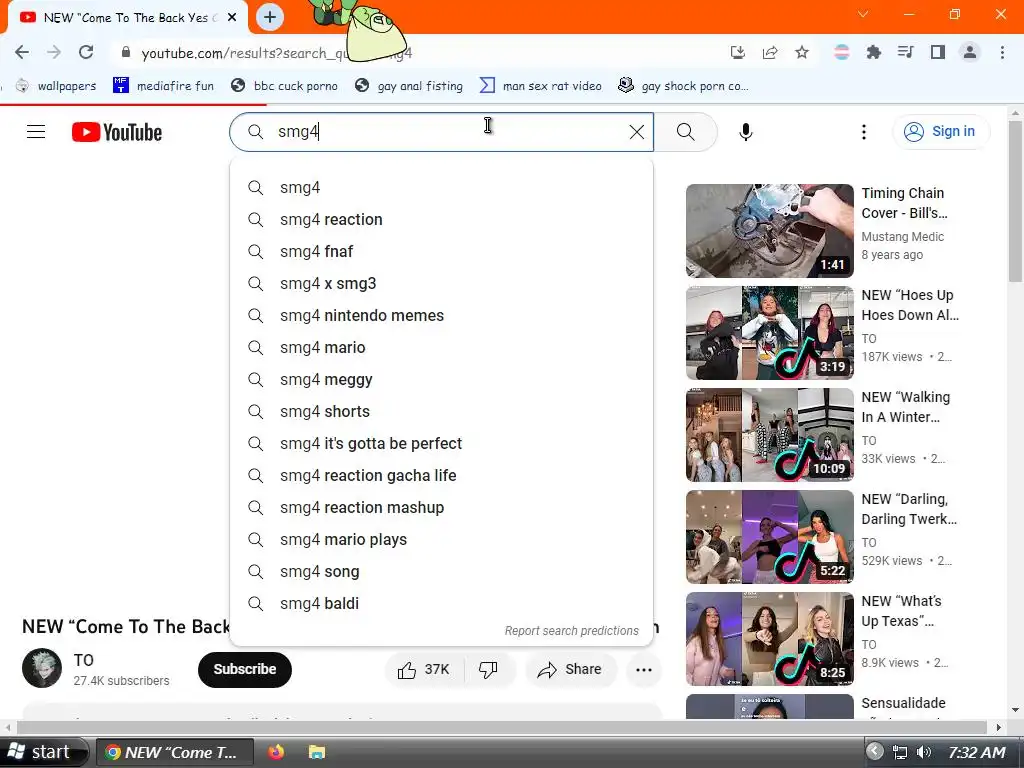Open volume control in system tray

pyautogui.click(x=923, y=752)
